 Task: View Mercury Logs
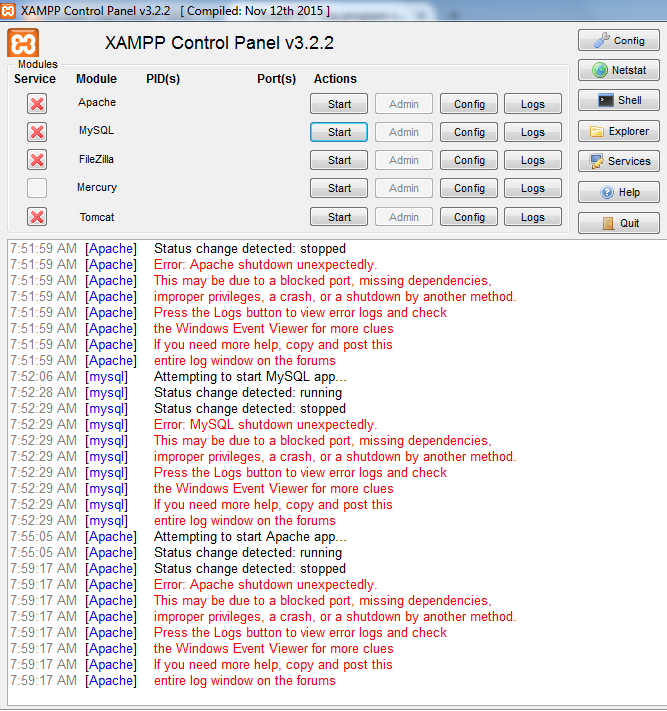tap(533, 188)
